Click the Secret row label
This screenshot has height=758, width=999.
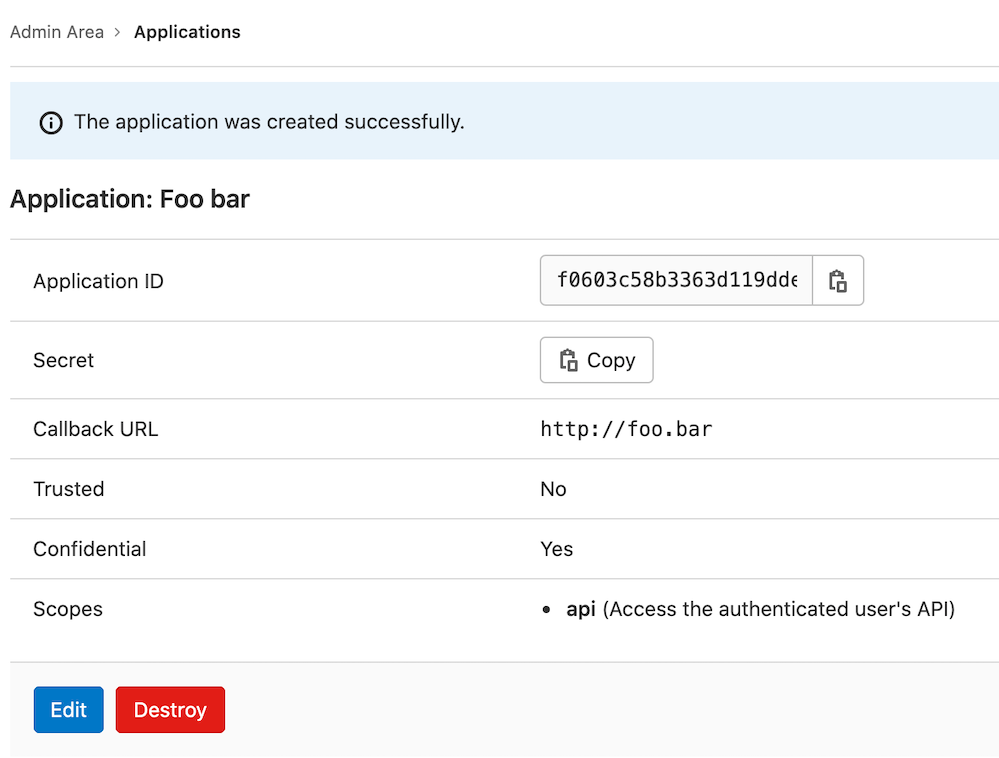(x=63, y=360)
